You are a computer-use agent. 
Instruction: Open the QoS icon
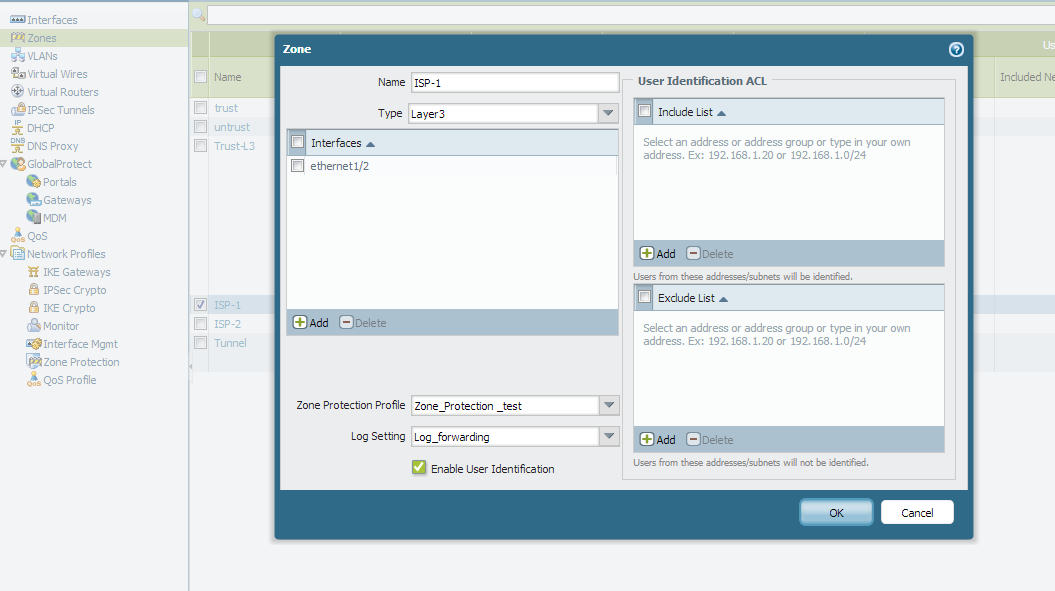[18, 236]
